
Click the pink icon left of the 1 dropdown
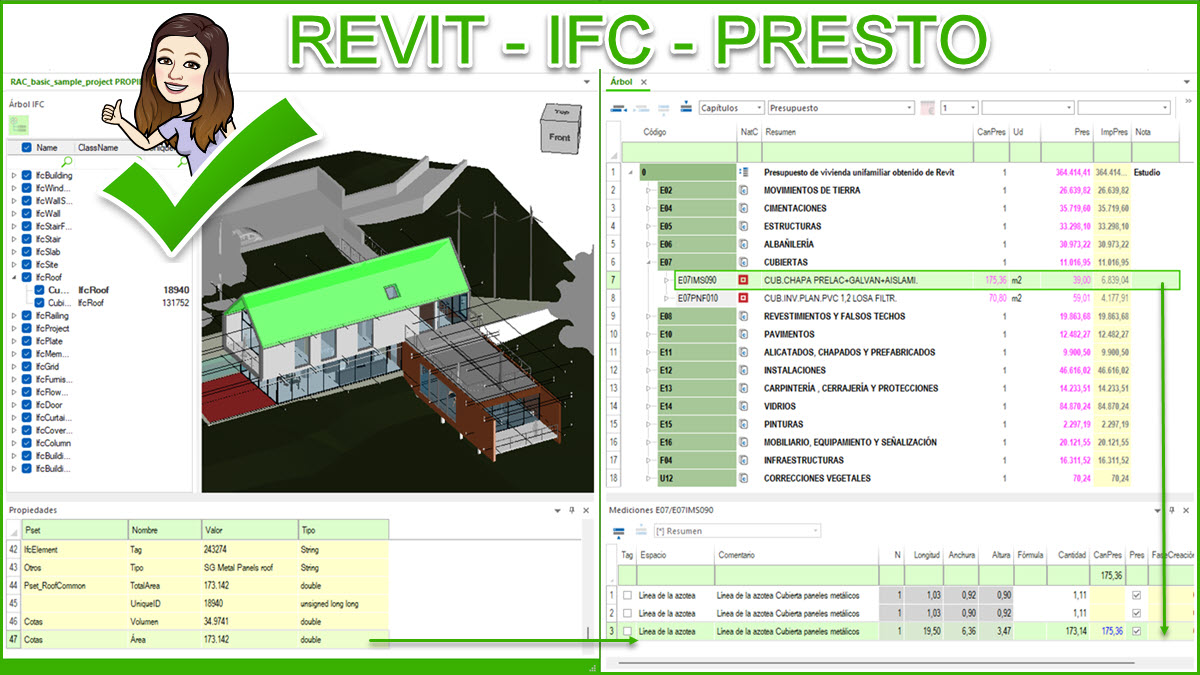926,107
